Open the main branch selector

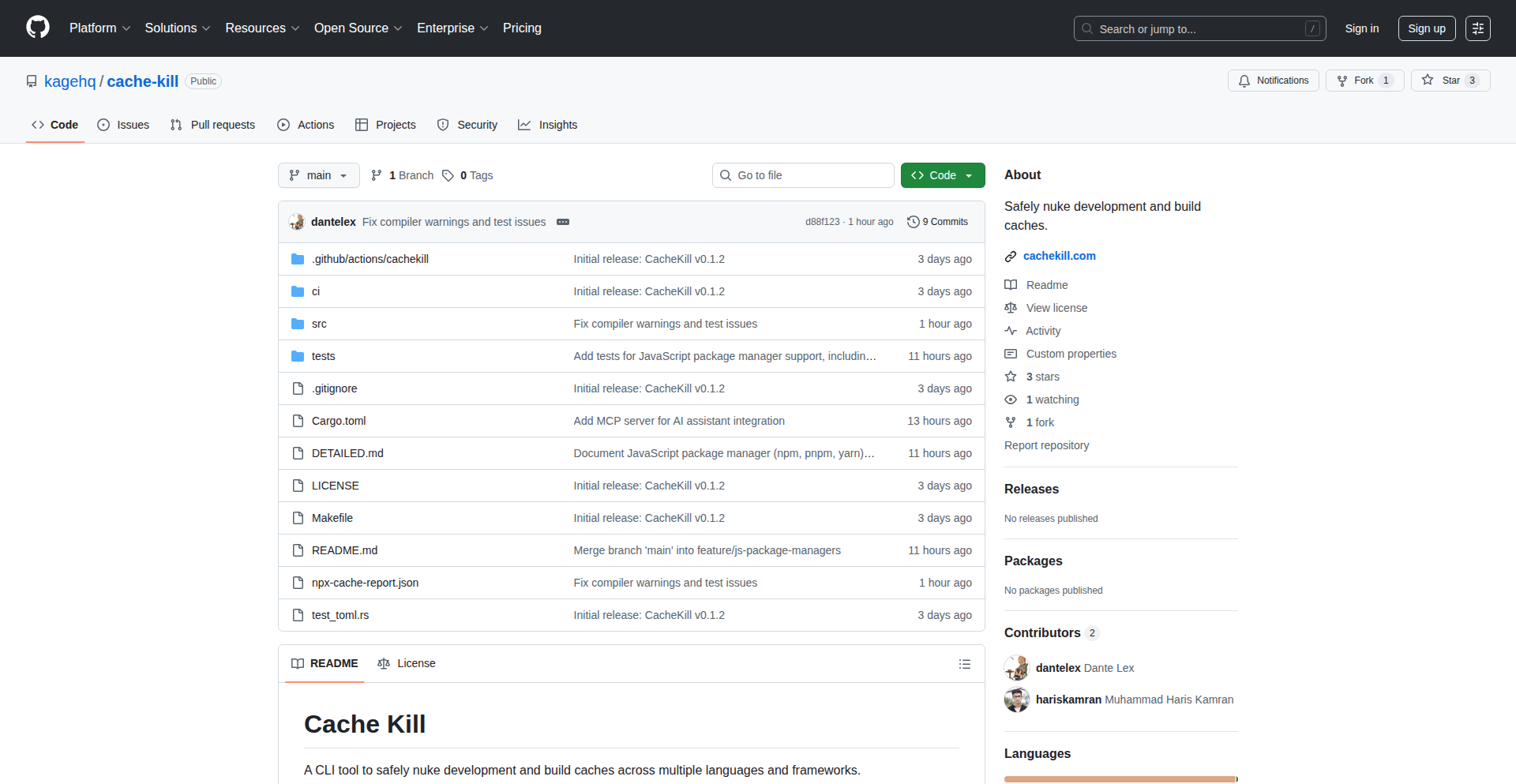[319, 175]
